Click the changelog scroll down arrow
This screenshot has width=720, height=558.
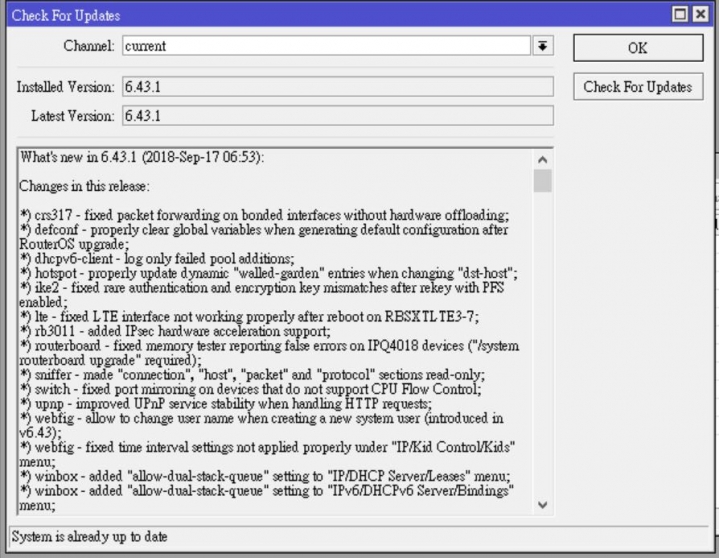[543, 505]
